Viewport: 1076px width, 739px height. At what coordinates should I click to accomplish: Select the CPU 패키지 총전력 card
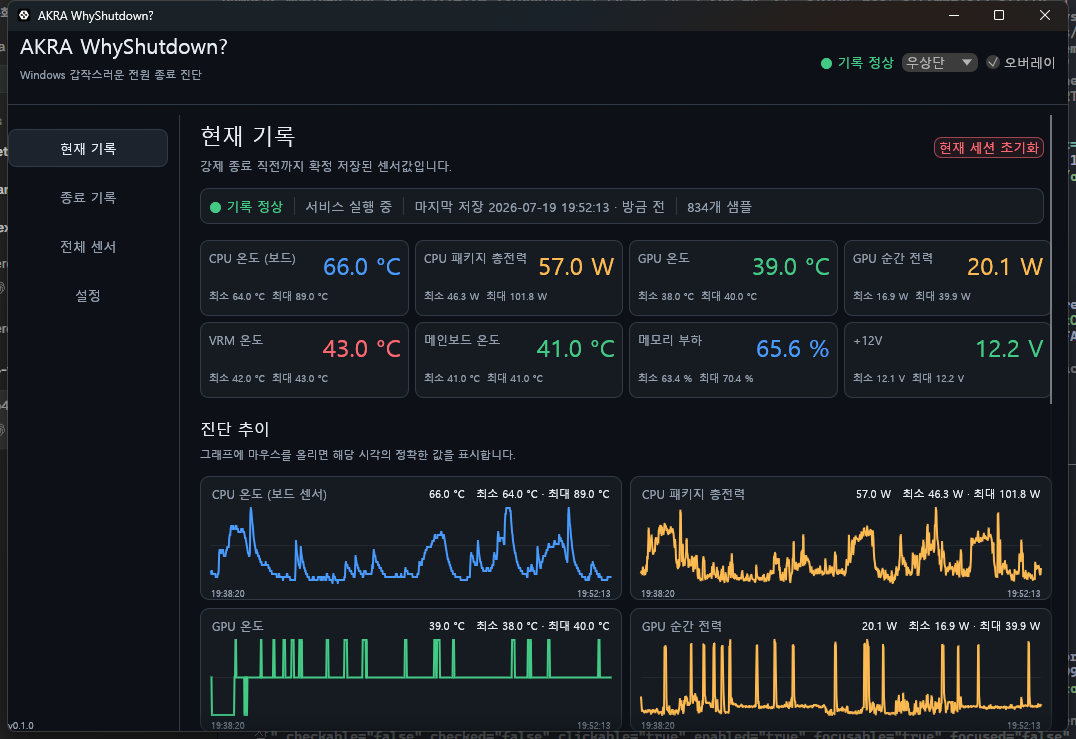coord(519,278)
